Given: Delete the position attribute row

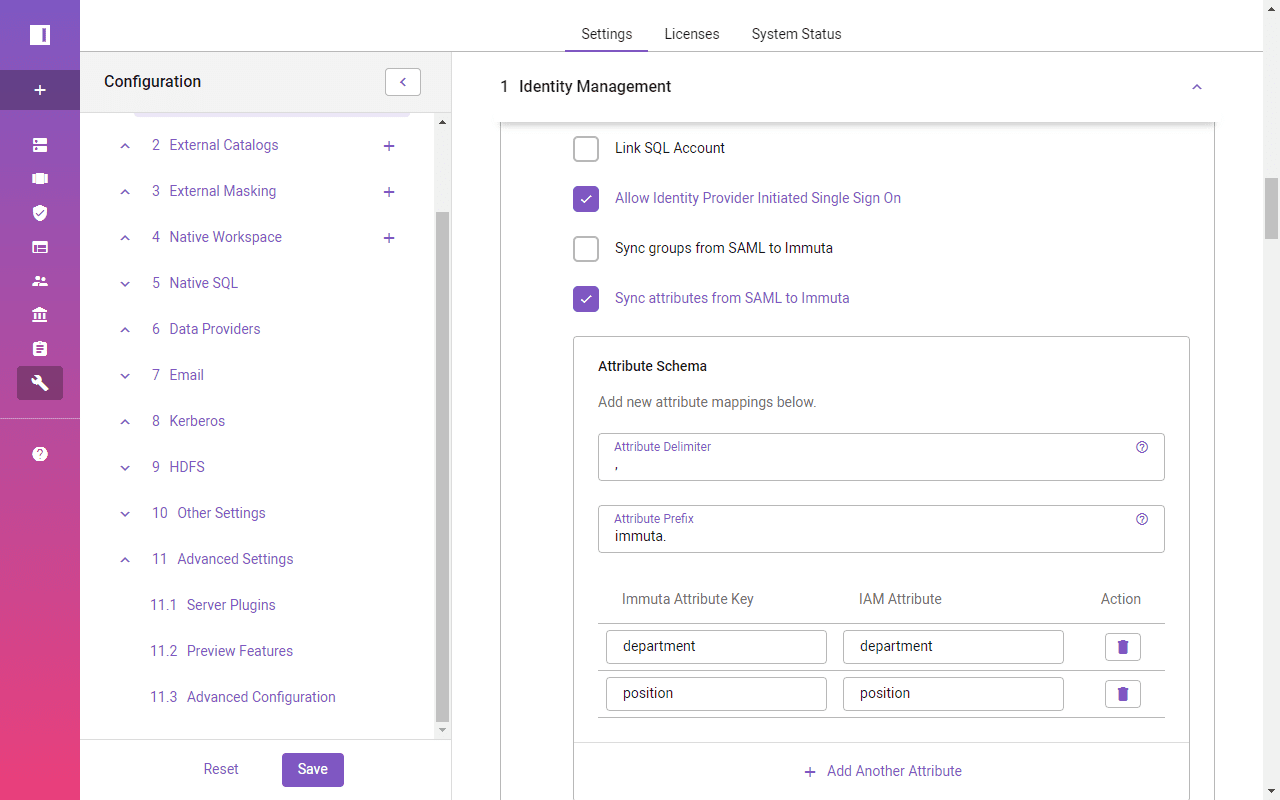Looking at the screenshot, I should point(1122,694).
